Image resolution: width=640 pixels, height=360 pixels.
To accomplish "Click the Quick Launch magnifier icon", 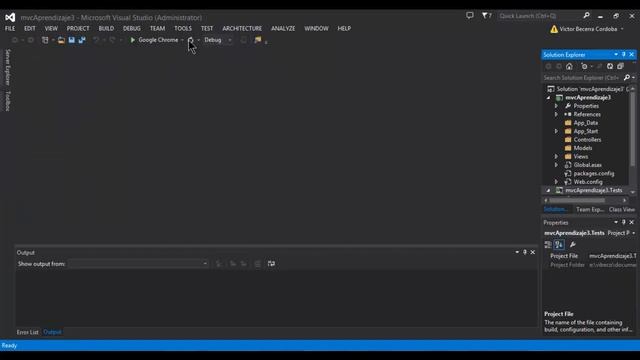I will 587,16.
